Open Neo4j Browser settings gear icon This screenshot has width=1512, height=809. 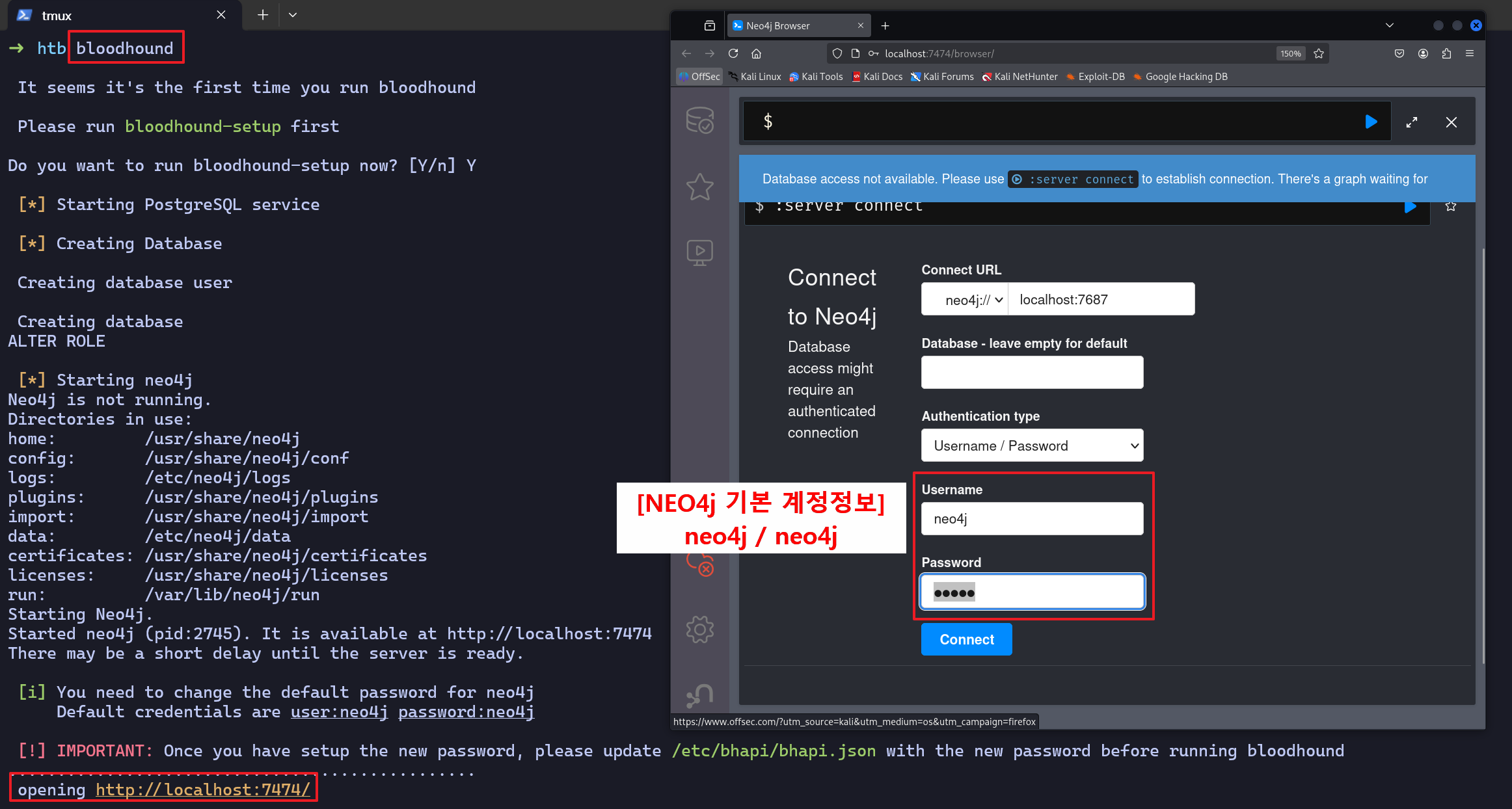(x=699, y=629)
